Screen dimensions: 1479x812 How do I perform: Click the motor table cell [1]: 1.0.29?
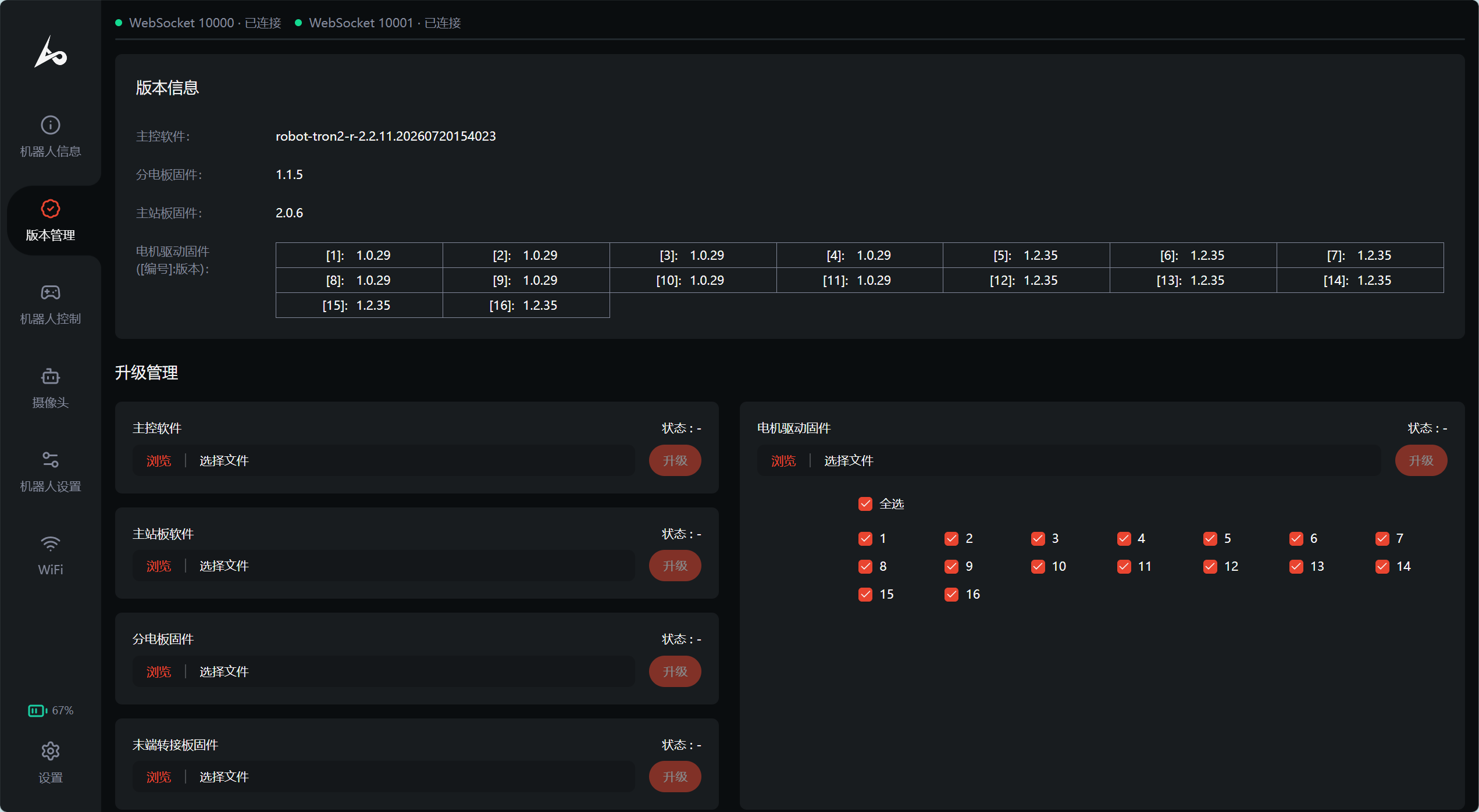tap(359, 255)
